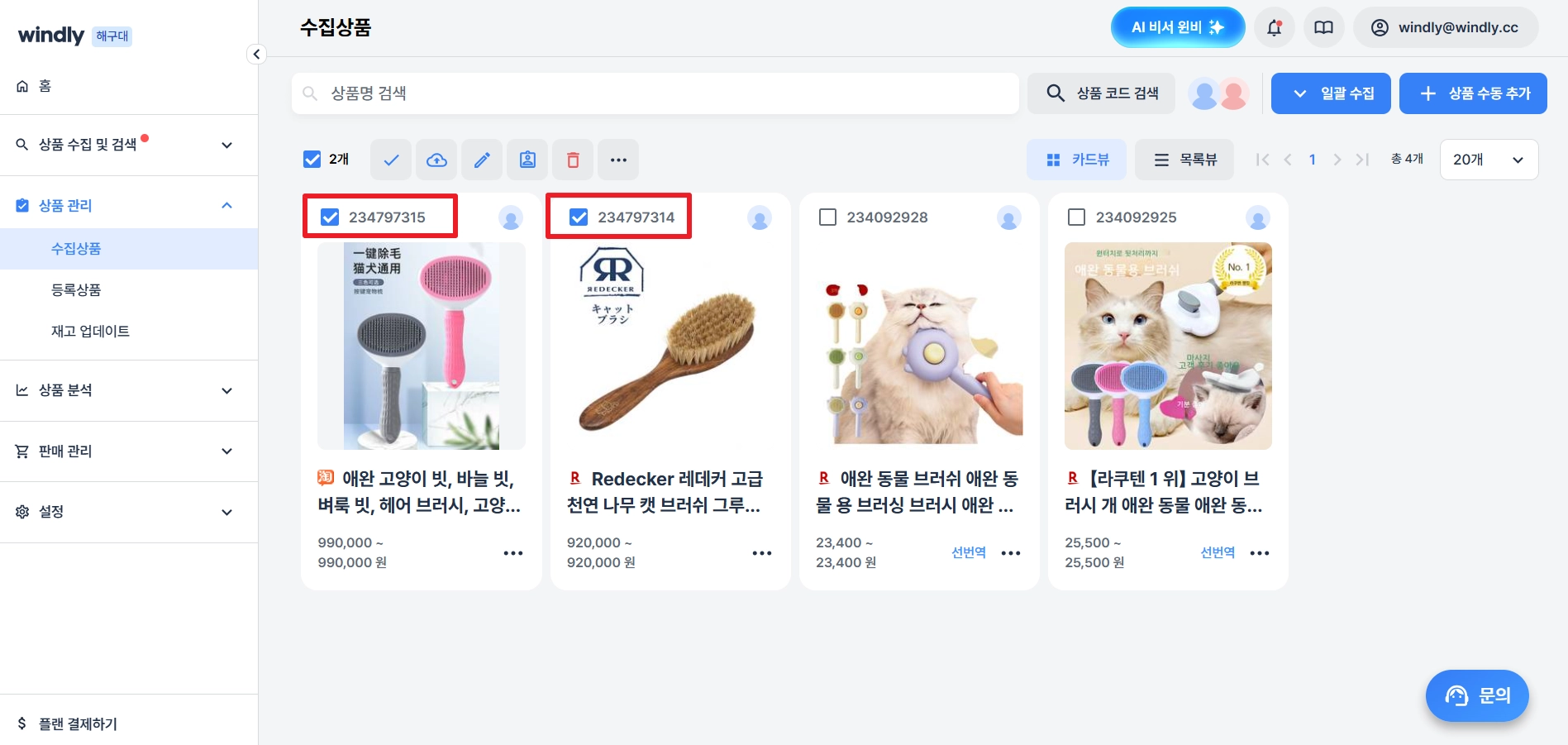
Task: Click the search magnifier in the product name field
Action: click(x=310, y=93)
